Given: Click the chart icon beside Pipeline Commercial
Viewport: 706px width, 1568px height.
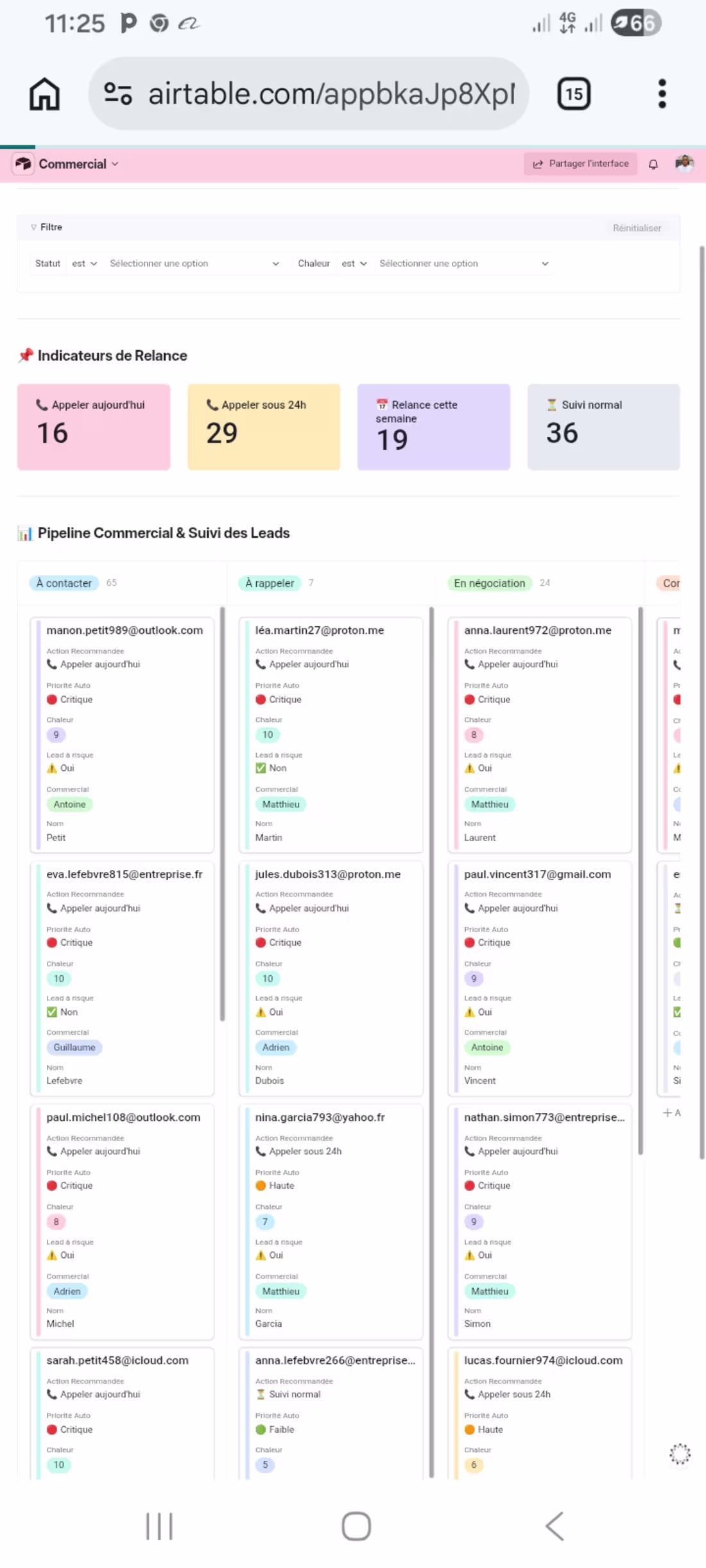Looking at the screenshot, I should tap(25, 533).
